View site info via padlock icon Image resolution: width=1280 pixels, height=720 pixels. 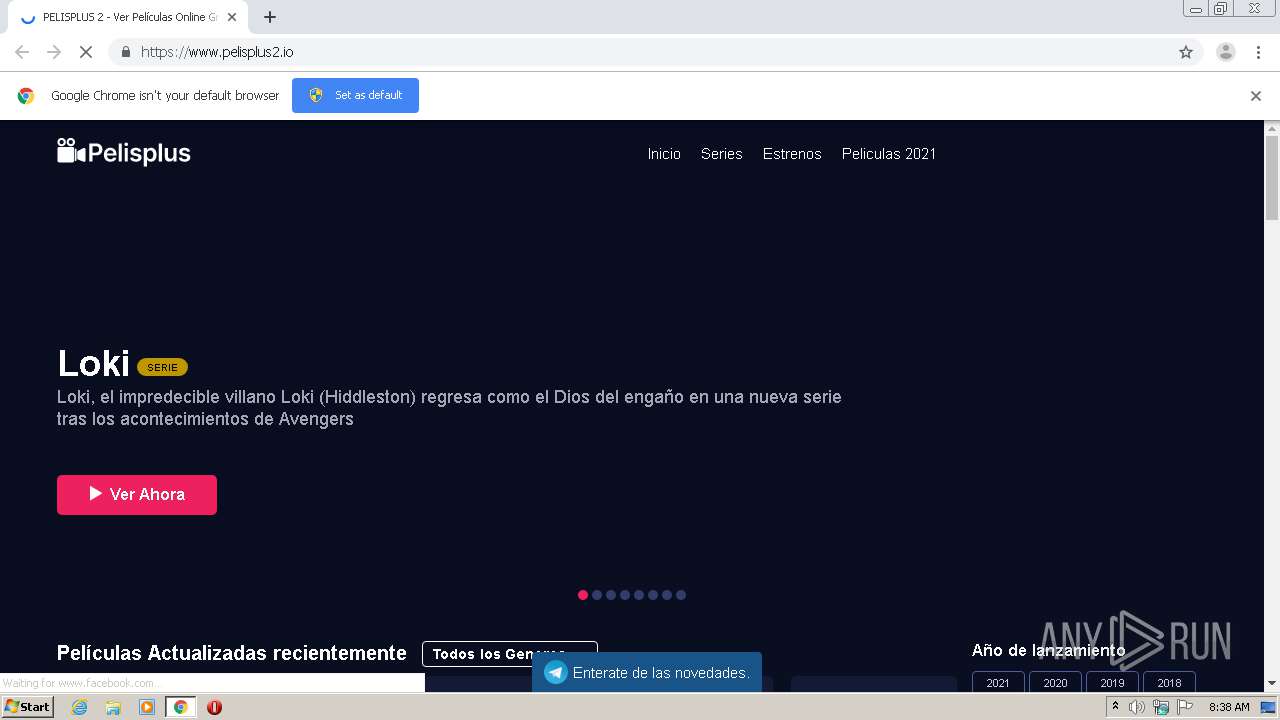click(x=125, y=52)
